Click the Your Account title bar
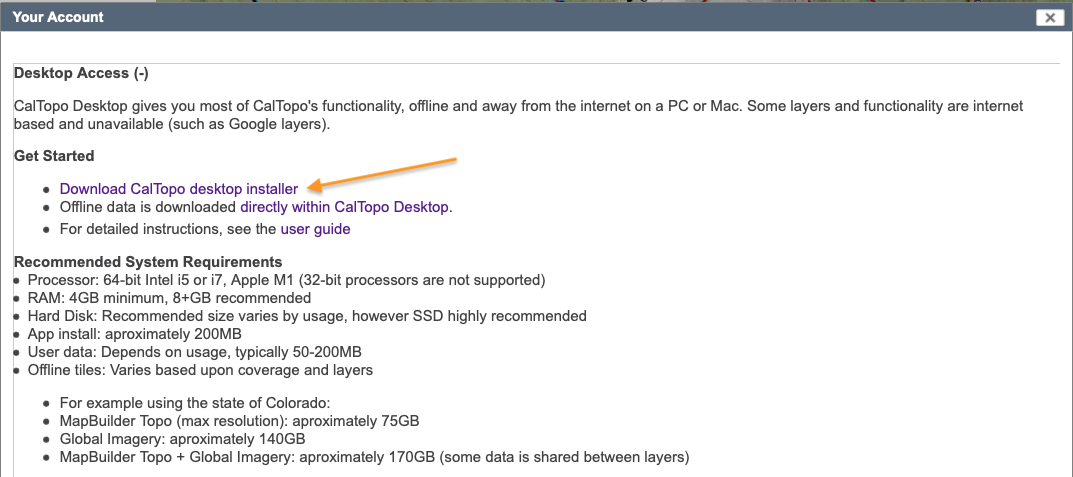The image size is (1073, 477). [x=500, y=17]
